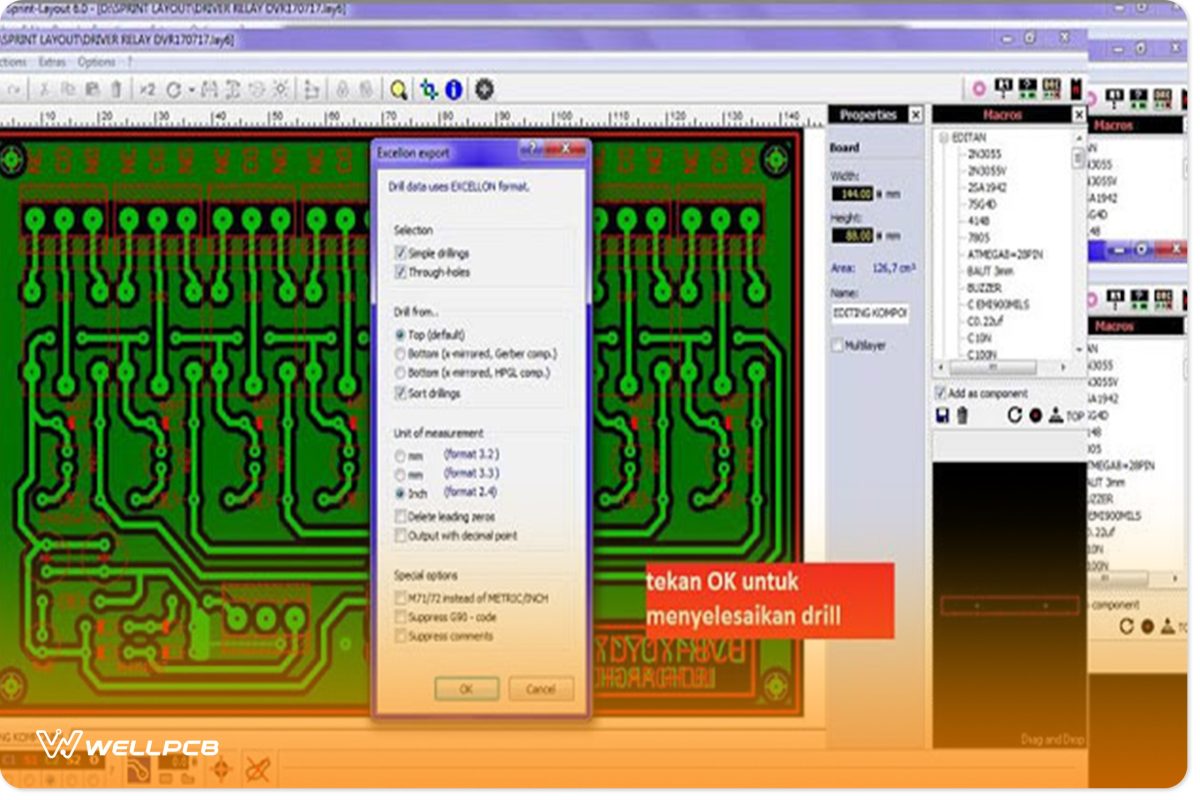Select the BUZZER macro in the list
The height and width of the screenshot is (800, 1200).
pos(984,287)
